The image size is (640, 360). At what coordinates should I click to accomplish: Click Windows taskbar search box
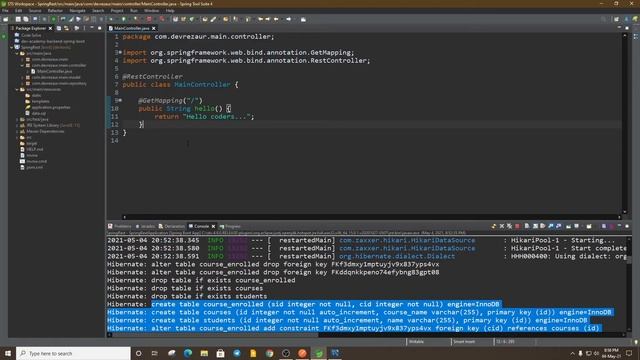pos(73,353)
